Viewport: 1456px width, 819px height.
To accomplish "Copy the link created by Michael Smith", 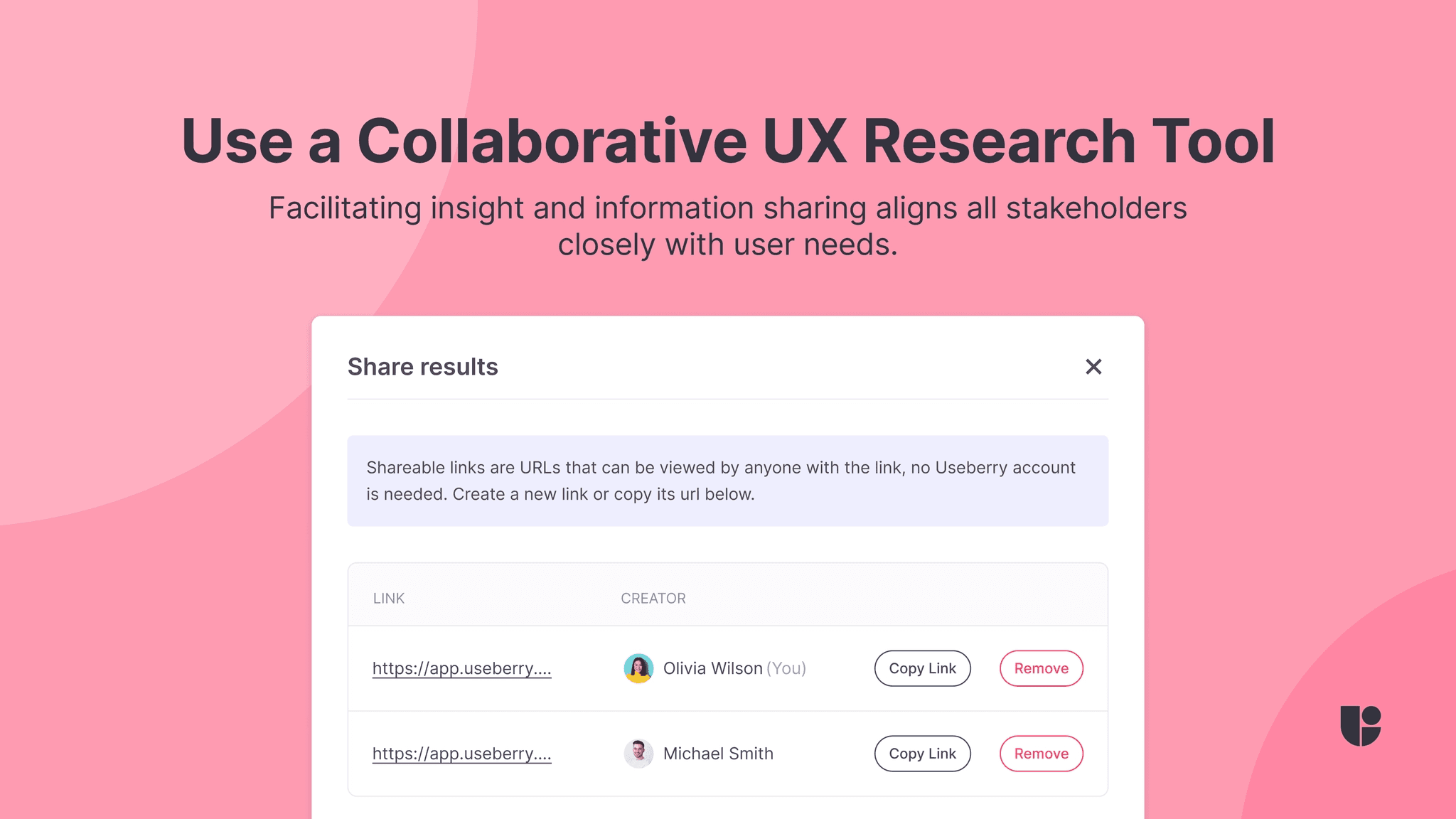I will click(921, 754).
